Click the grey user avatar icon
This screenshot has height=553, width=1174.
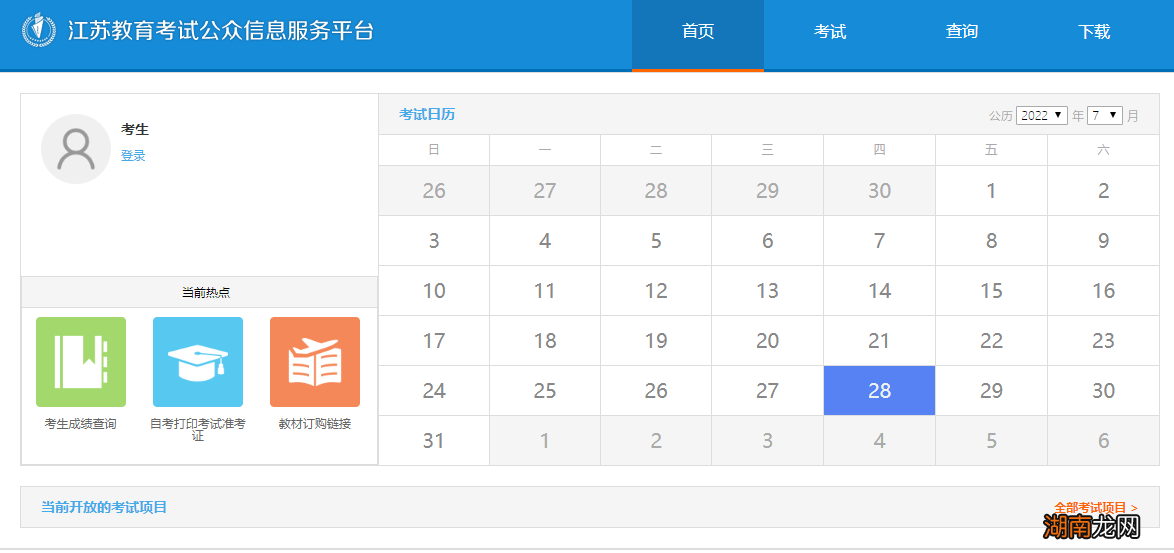tap(76, 149)
